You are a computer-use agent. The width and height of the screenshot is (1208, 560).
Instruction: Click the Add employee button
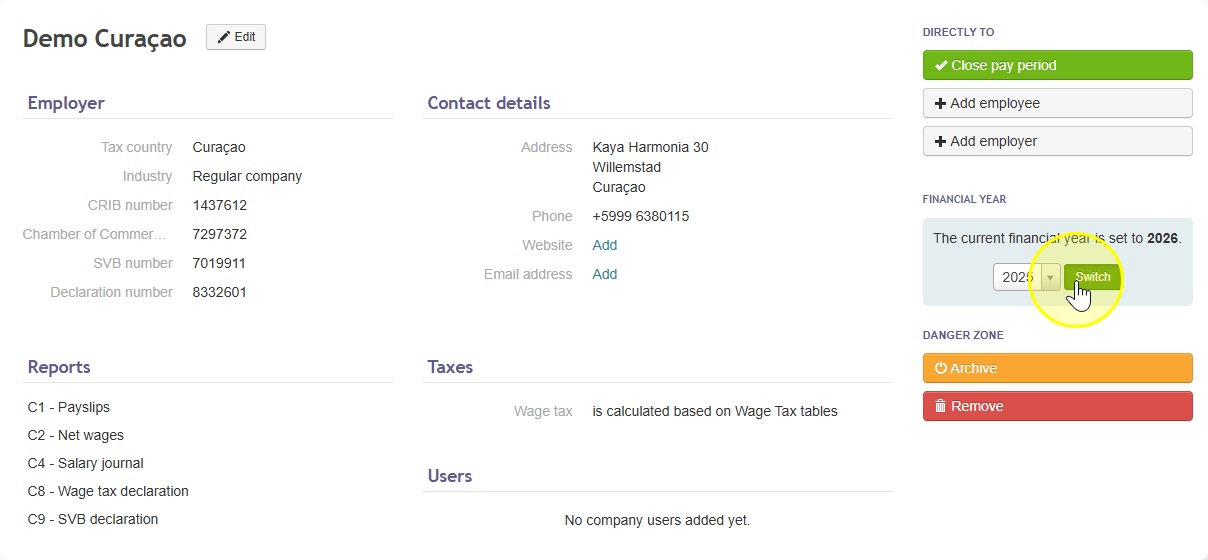[x=1058, y=103]
